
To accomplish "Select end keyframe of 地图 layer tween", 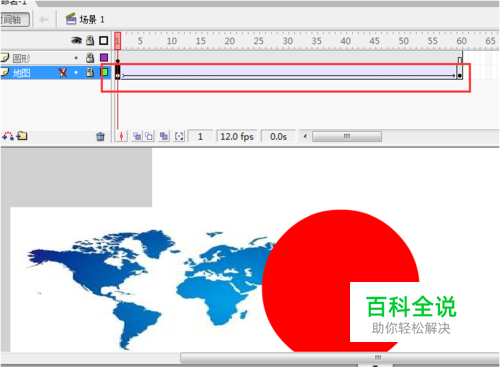I will (460, 72).
